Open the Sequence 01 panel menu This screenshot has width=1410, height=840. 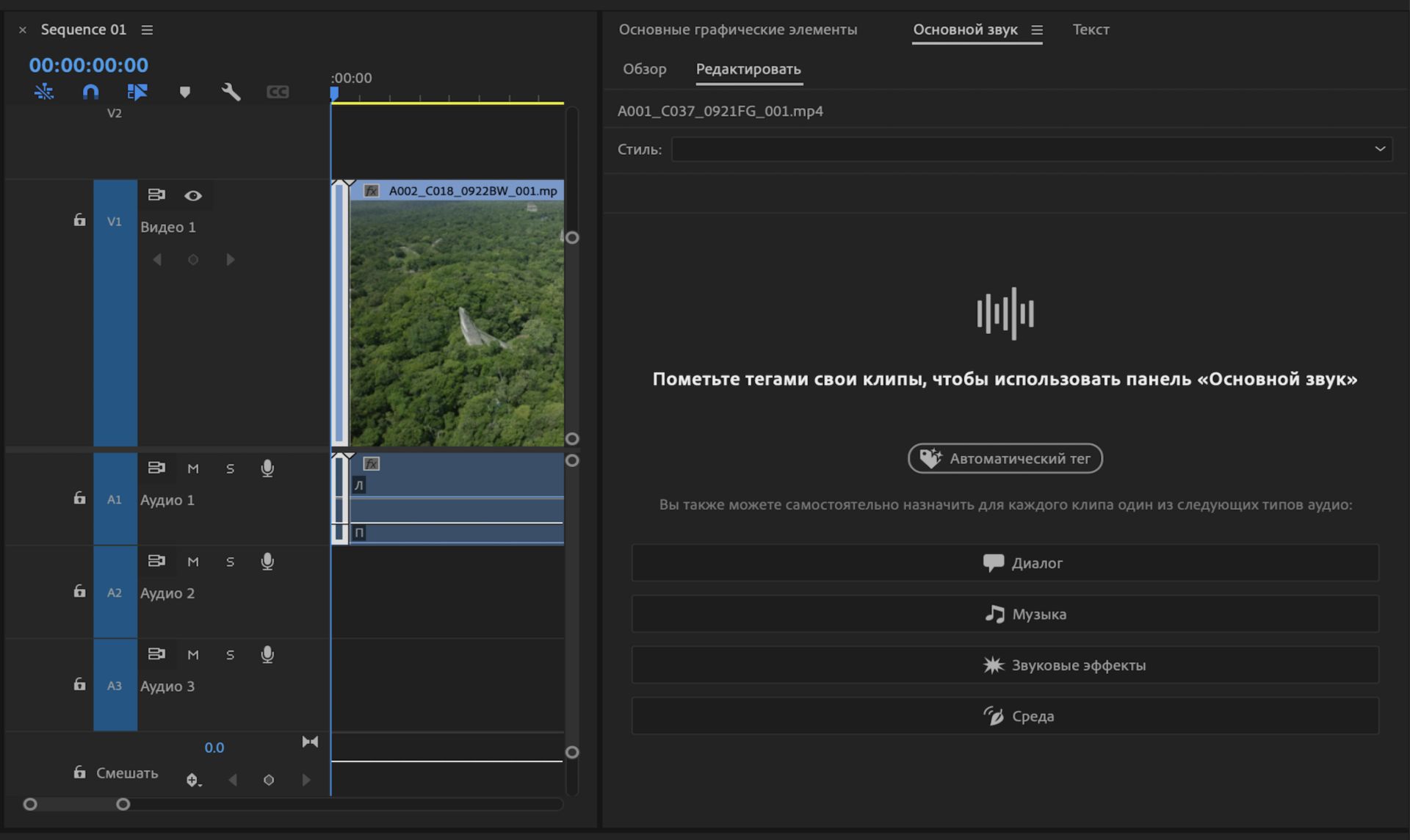click(147, 30)
